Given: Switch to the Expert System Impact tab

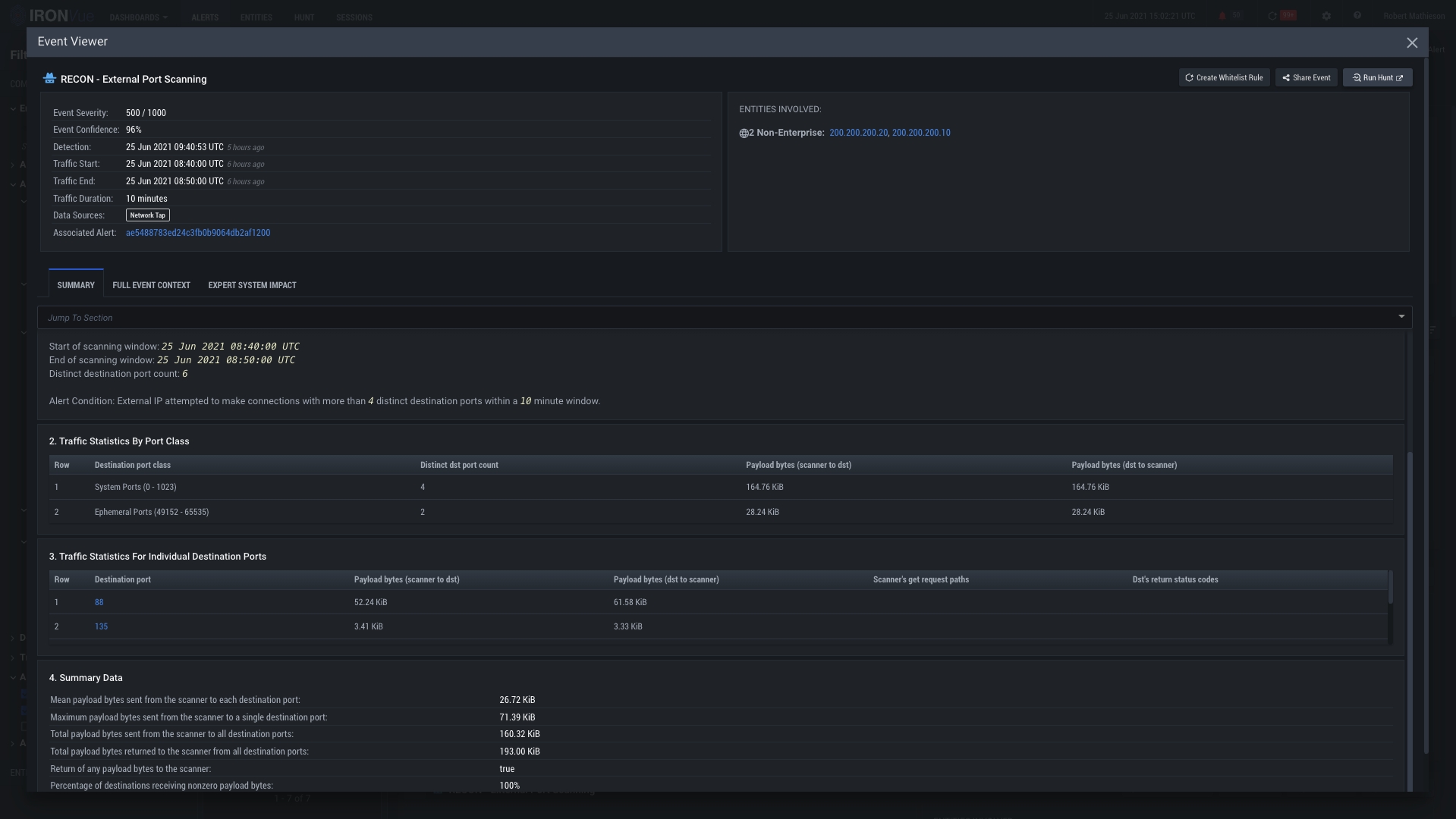Looking at the screenshot, I should click(252, 286).
